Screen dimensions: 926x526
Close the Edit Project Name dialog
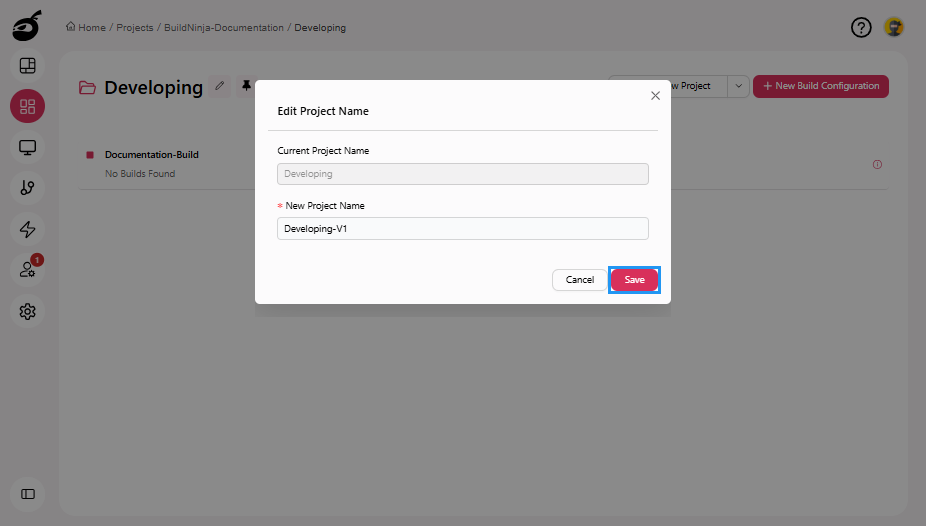(655, 96)
